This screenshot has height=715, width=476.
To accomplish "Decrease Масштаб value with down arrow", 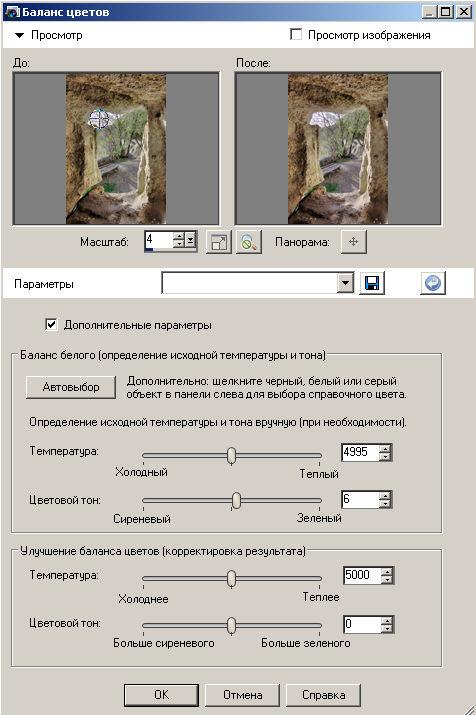I will 179,244.
